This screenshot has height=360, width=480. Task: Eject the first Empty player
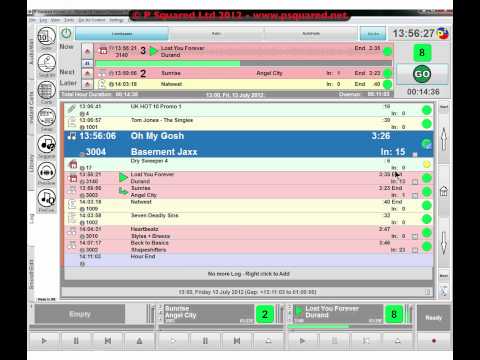pyautogui.click(x=139, y=341)
